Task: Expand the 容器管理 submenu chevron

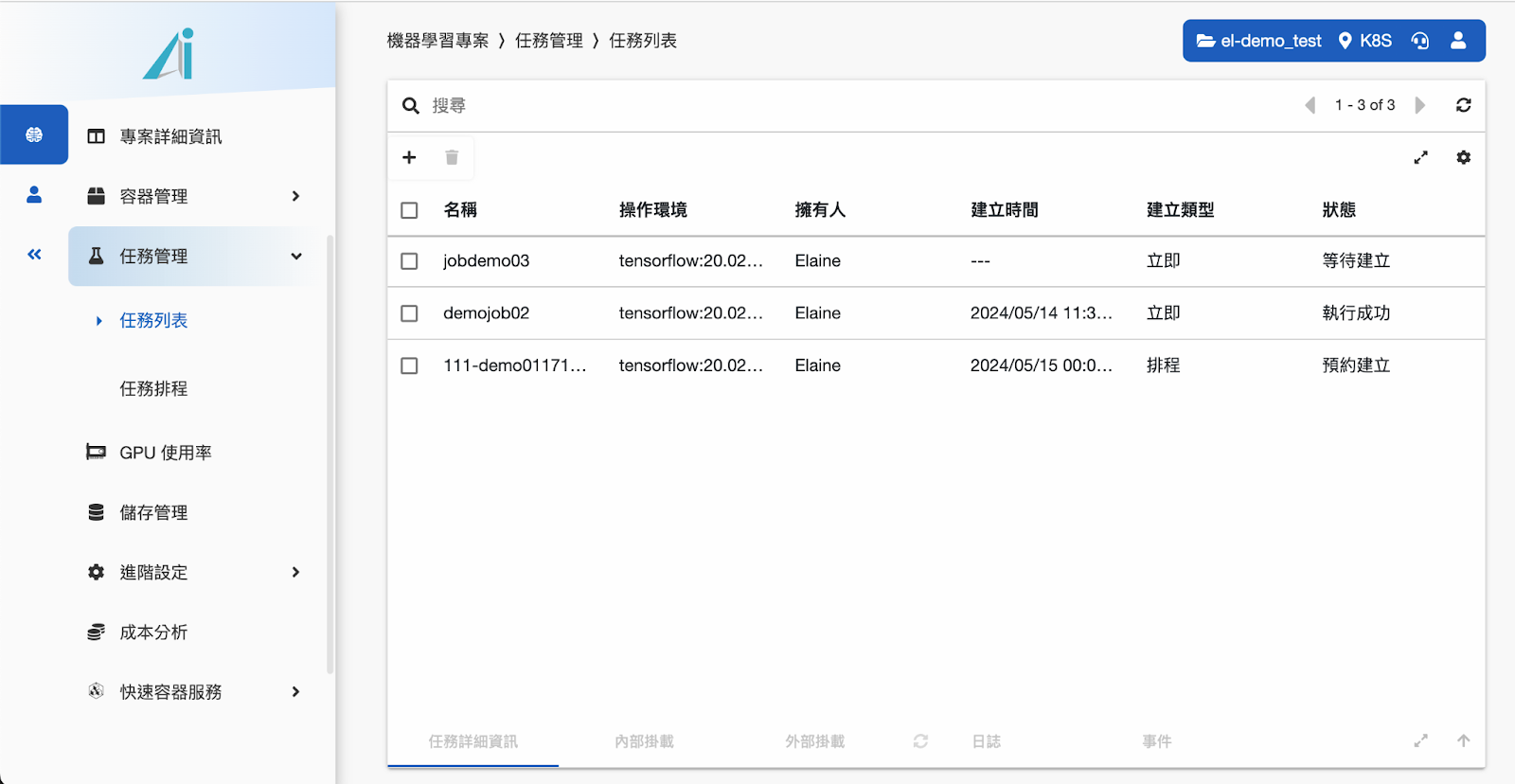Action: pyautogui.click(x=295, y=196)
